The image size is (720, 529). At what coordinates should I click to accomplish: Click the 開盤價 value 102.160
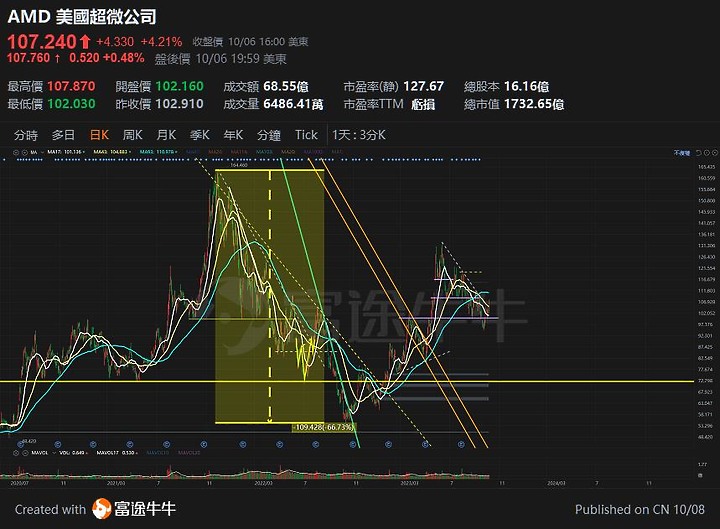[180, 86]
